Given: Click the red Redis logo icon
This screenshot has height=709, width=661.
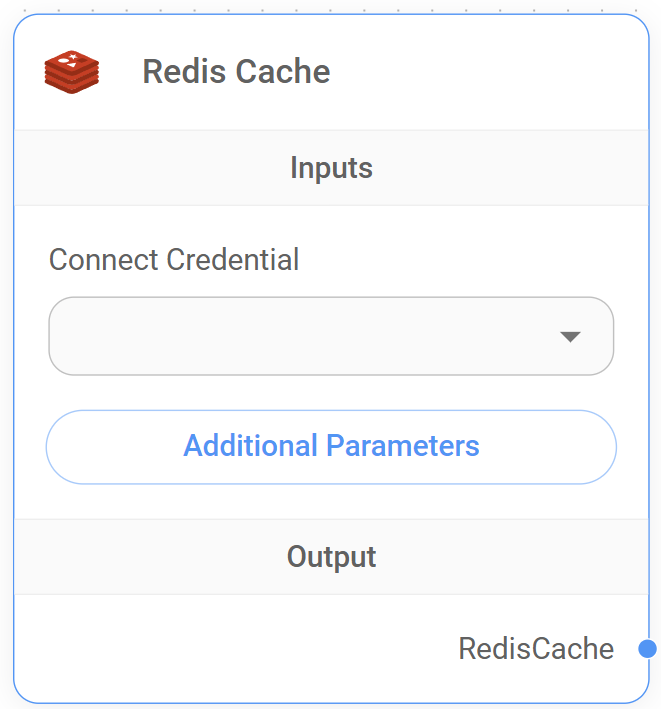Looking at the screenshot, I should pyautogui.click(x=71, y=72).
